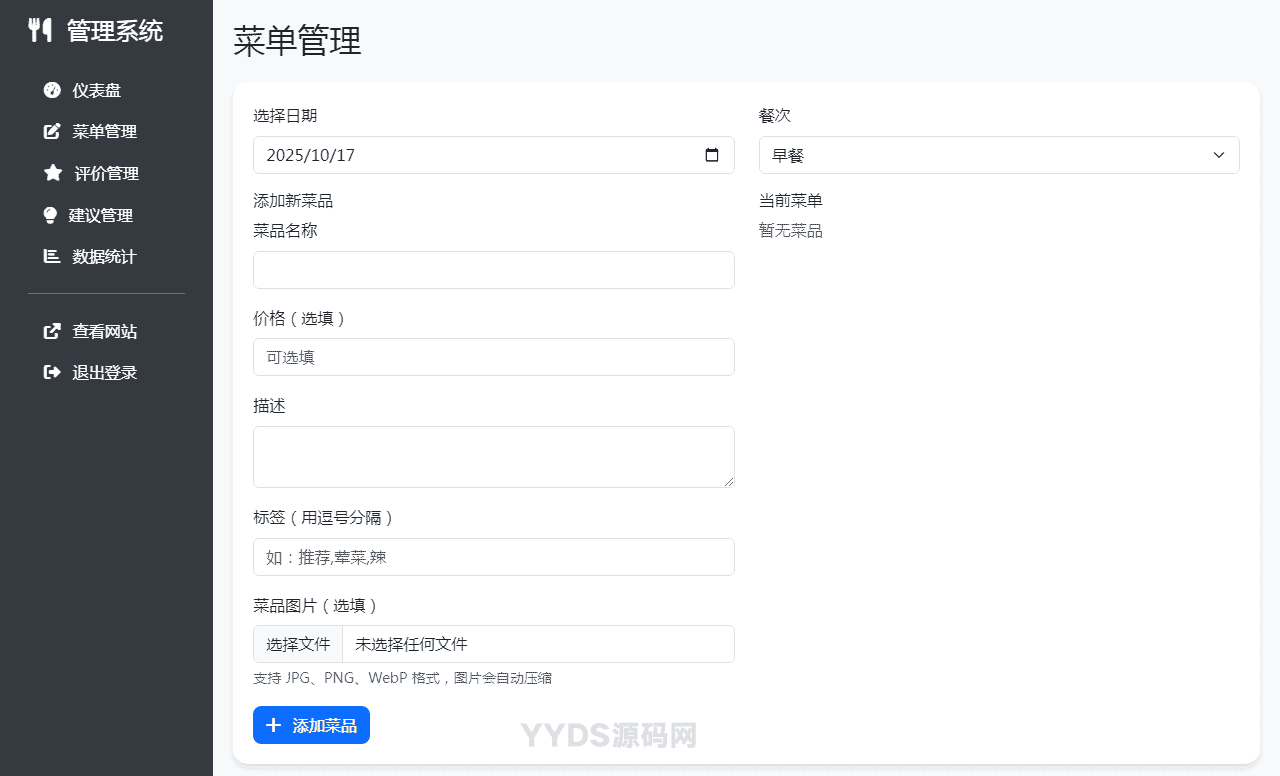Click the 支持 JPG、PNG、WebP hint text
This screenshot has width=1280, height=776.
[403, 678]
